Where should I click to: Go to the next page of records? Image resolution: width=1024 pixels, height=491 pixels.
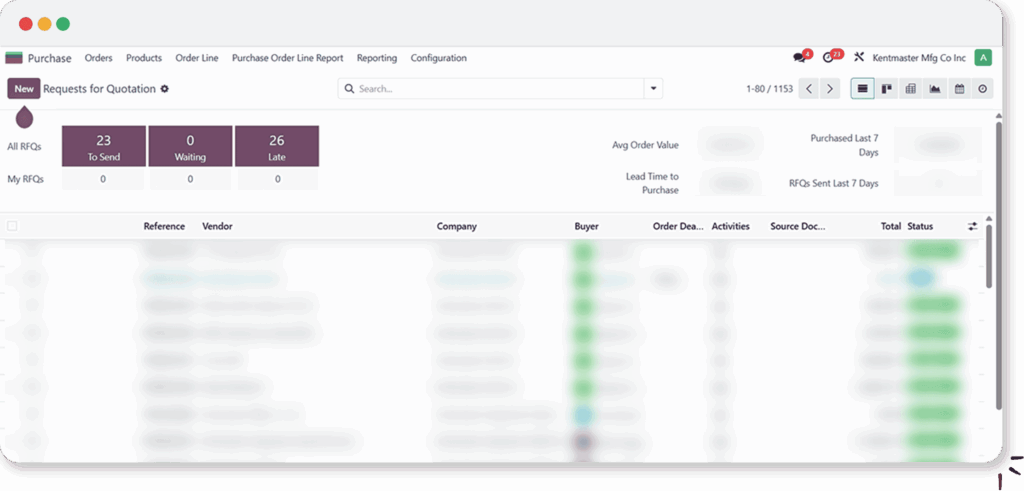pyautogui.click(x=830, y=89)
